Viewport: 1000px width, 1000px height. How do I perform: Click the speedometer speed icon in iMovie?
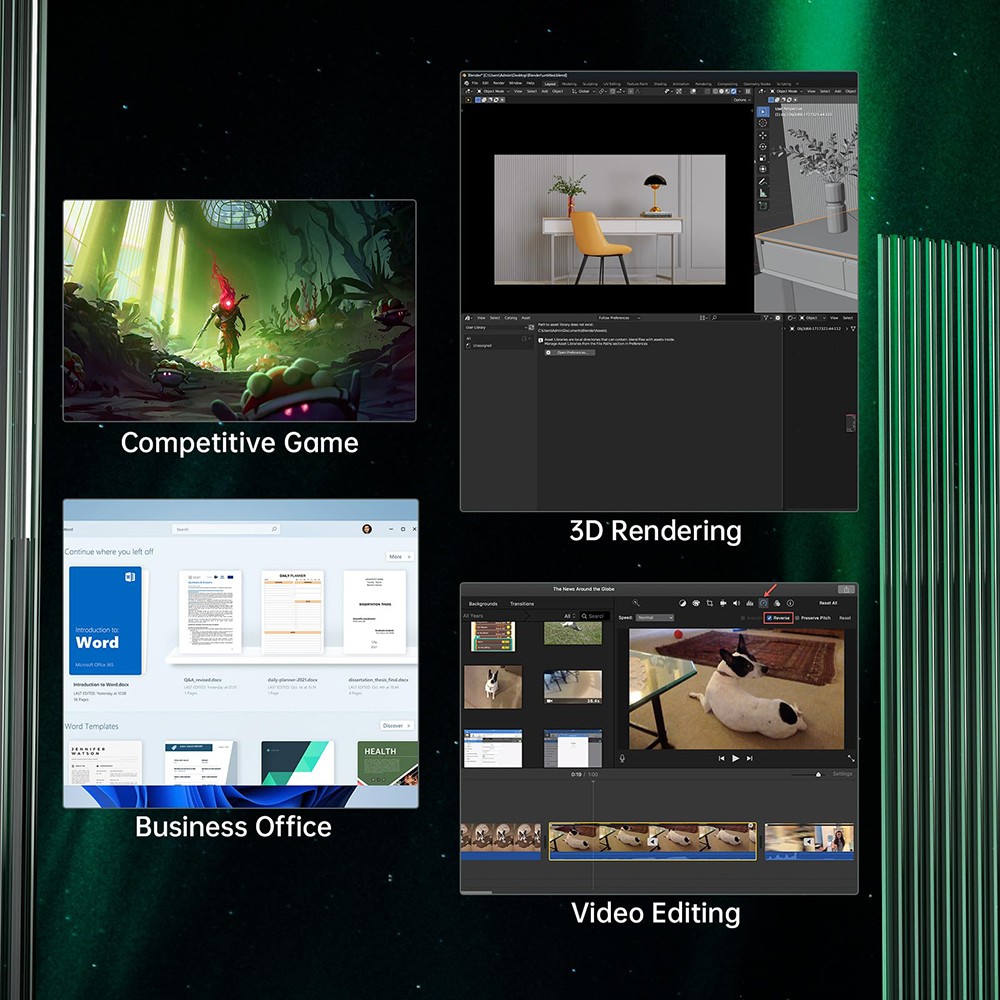coord(763,603)
